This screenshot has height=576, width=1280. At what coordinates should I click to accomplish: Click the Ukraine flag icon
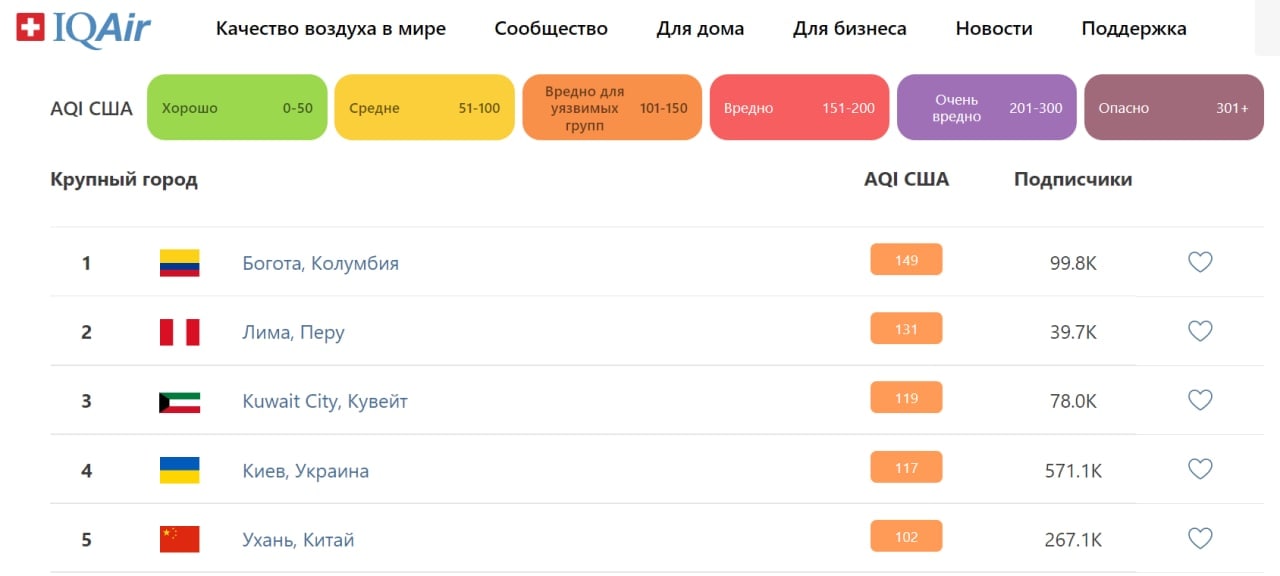(180, 470)
